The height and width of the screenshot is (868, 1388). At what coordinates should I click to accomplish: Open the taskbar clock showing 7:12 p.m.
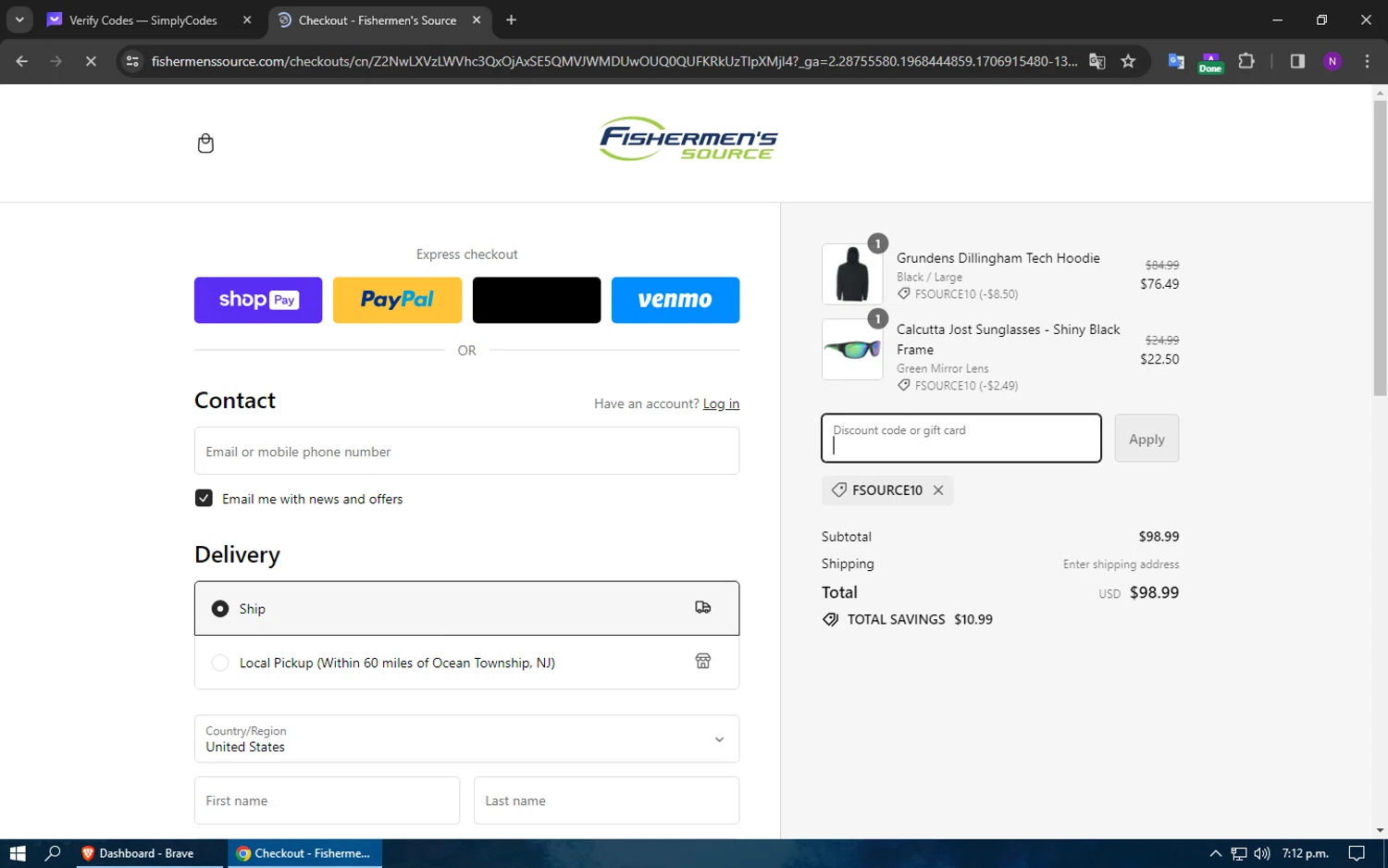pyautogui.click(x=1305, y=853)
